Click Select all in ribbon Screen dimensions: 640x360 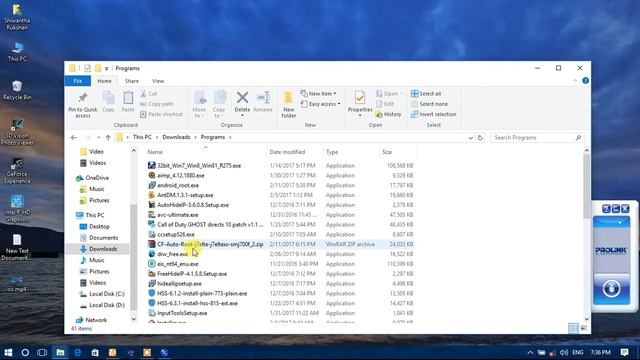pos(426,94)
